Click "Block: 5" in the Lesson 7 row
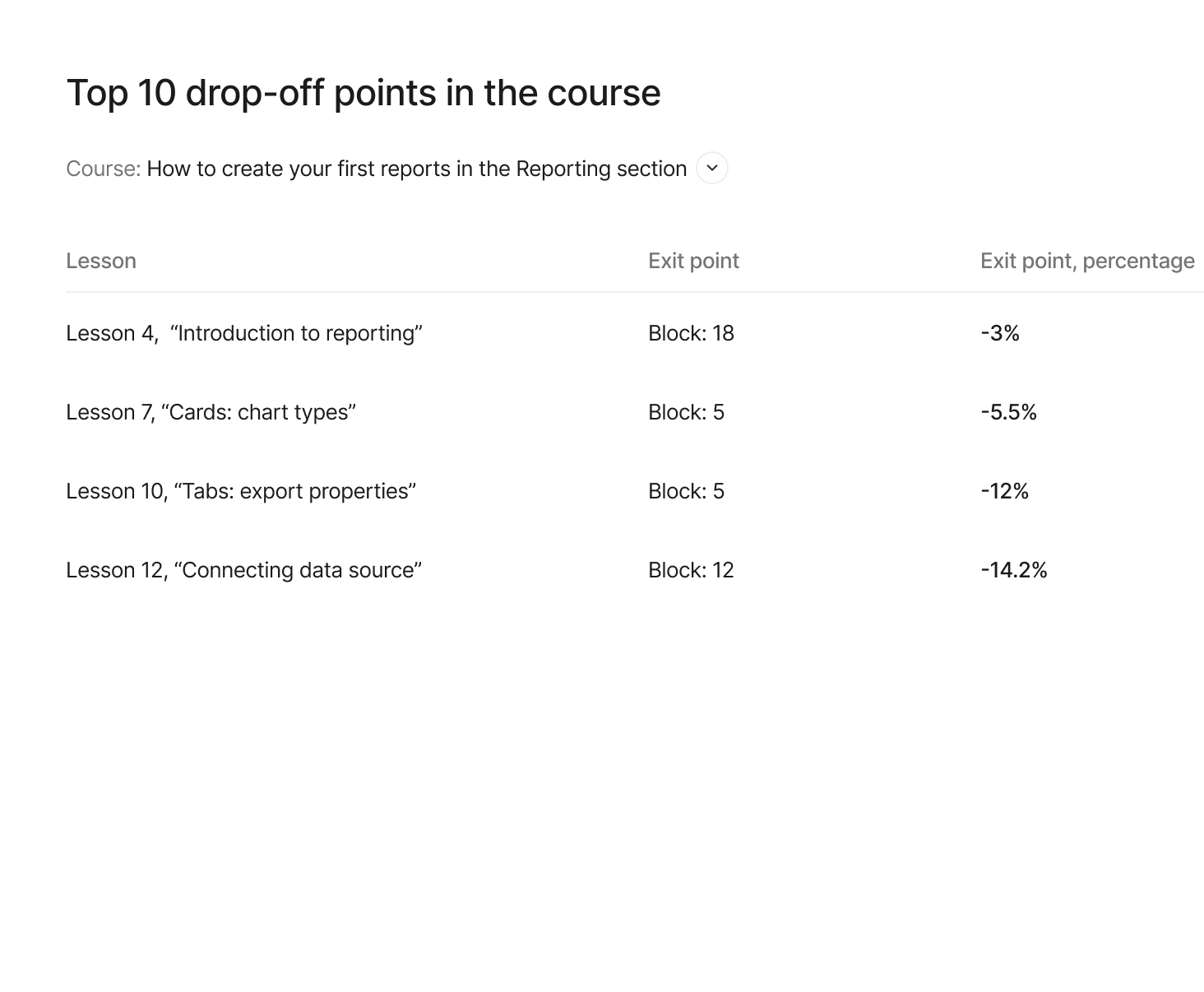This screenshot has width=1204, height=992. [686, 412]
